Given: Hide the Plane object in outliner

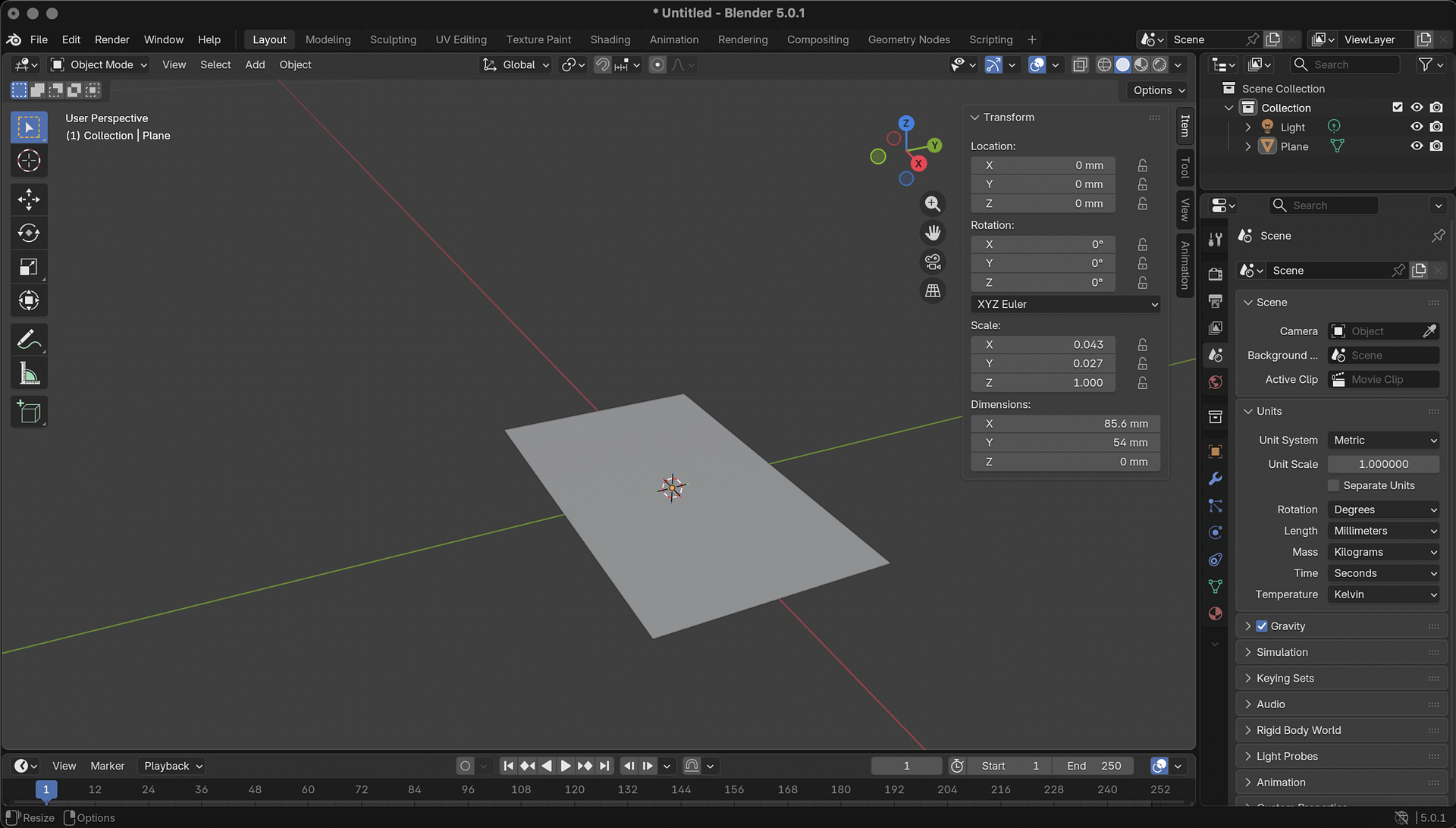Looking at the screenshot, I should pos(1416,146).
